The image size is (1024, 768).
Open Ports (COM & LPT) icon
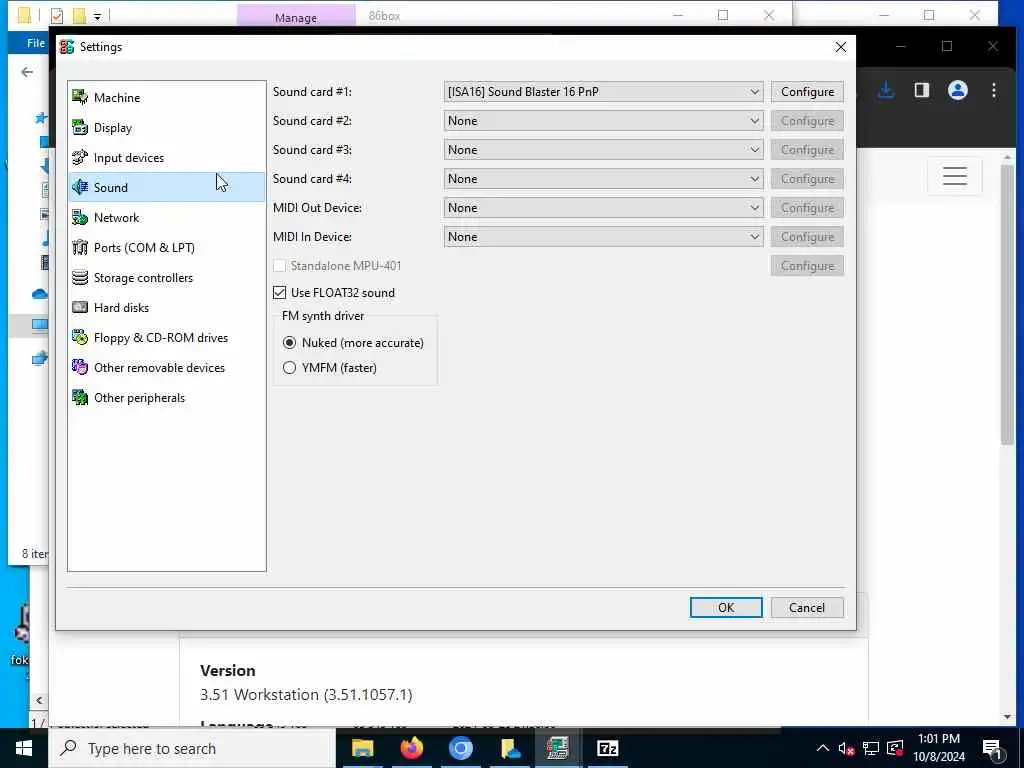(x=80, y=248)
